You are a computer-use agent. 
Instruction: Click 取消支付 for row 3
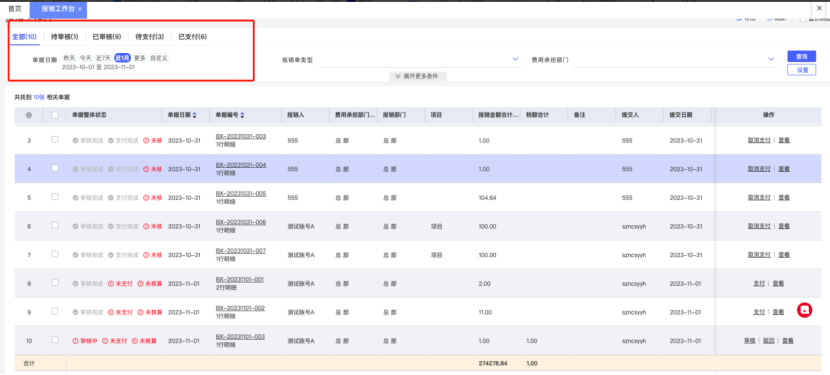click(759, 140)
